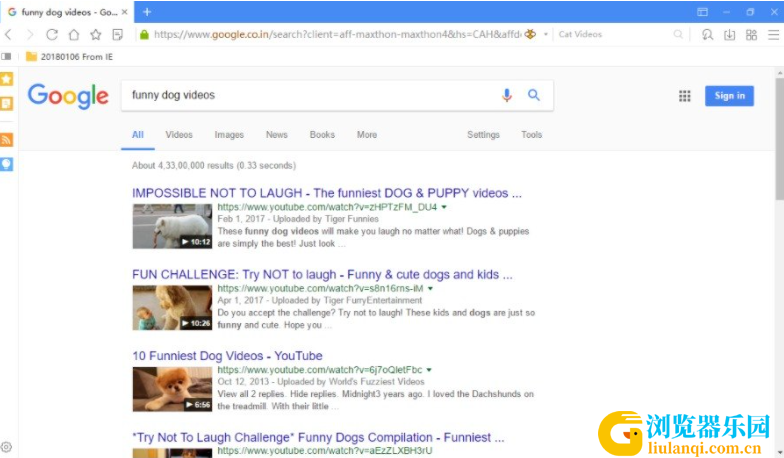
Task: Open the Maxthon main menu hamburger icon
Action: coord(774,34)
